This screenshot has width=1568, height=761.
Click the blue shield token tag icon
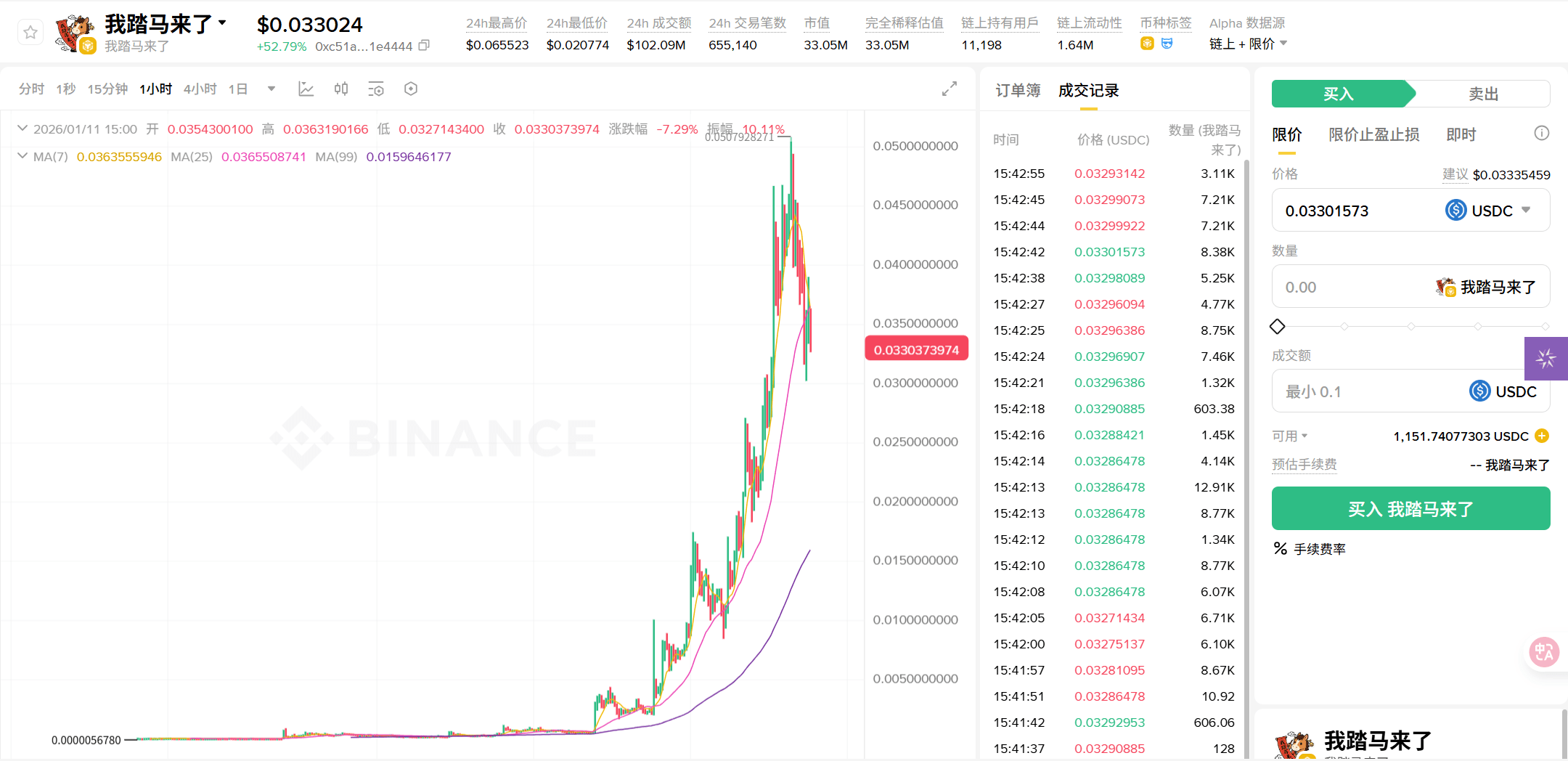pyautogui.click(x=1167, y=44)
